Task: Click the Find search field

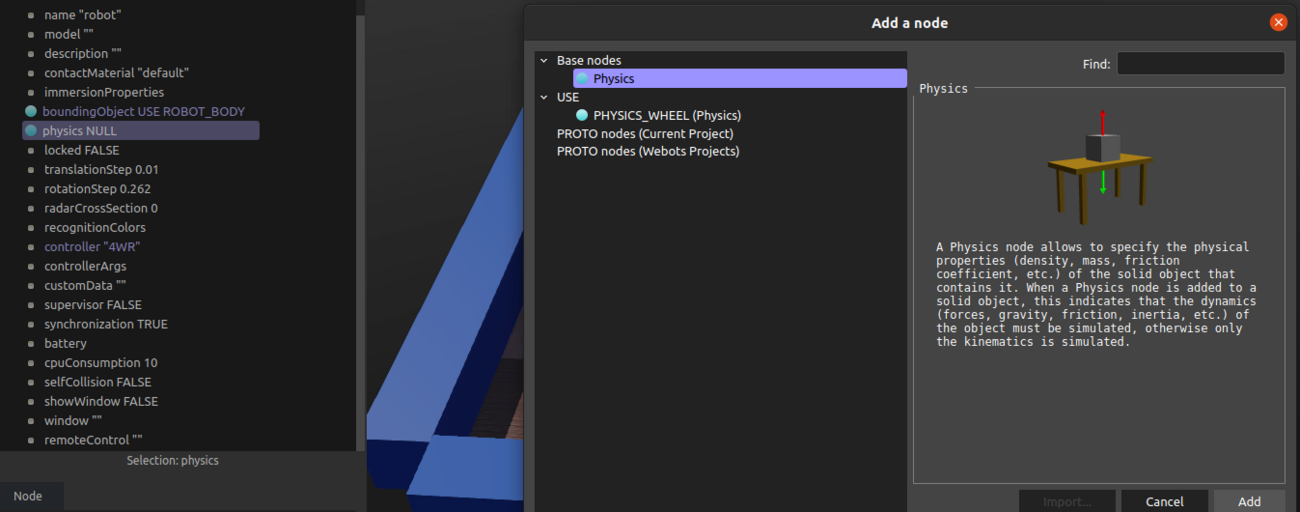Action: pos(1200,64)
